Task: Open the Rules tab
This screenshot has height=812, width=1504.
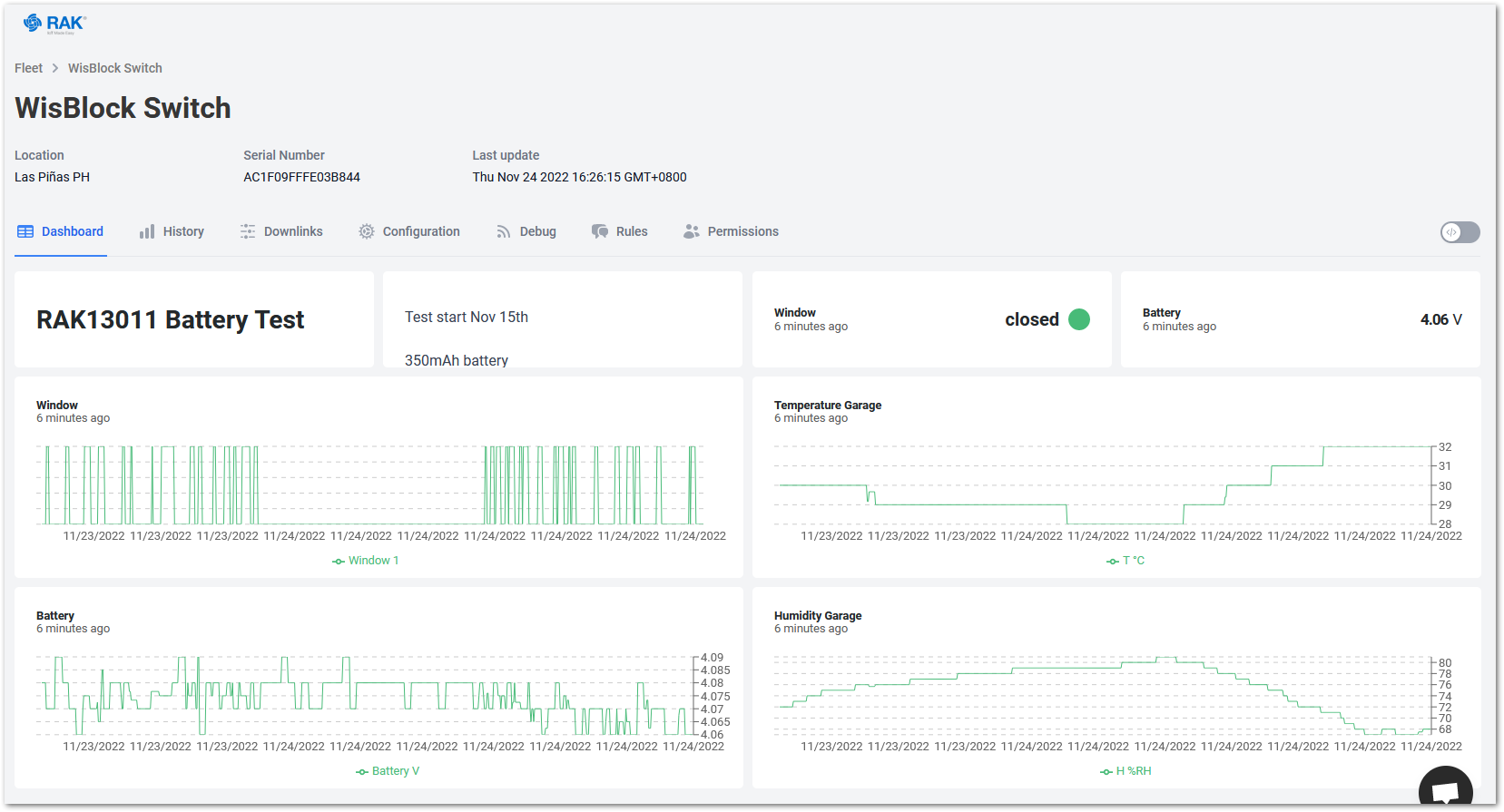Action: [x=620, y=231]
